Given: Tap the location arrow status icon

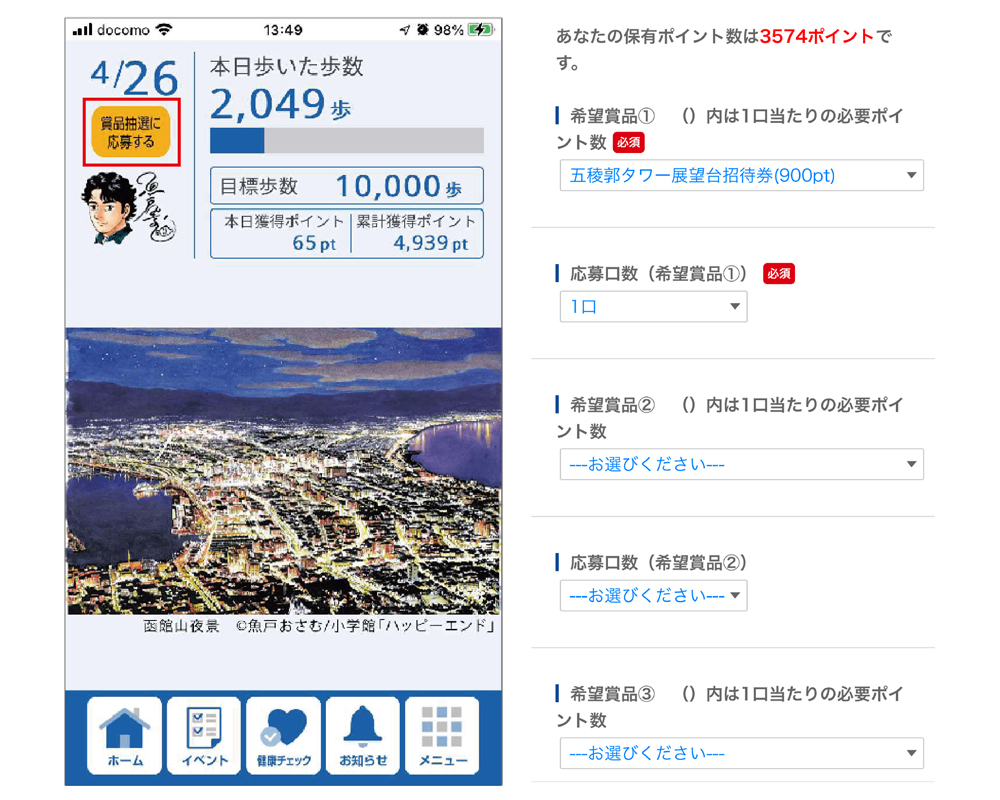Looking at the screenshot, I should click(405, 29).
